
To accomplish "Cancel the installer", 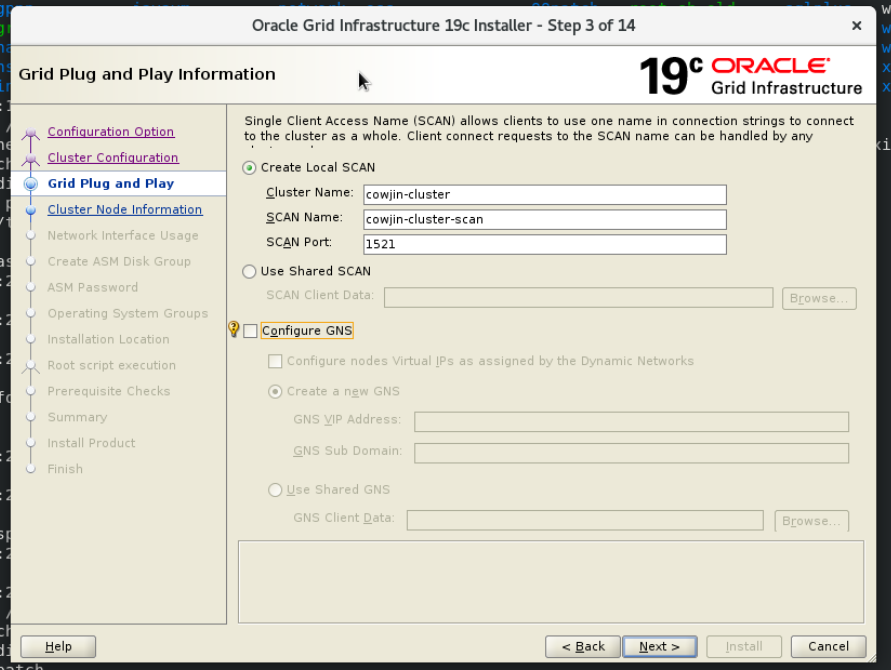I will (828, 647).
